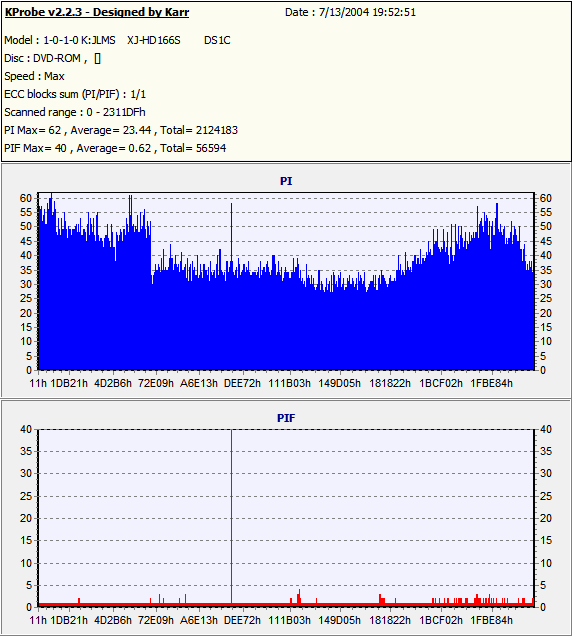Click the PIF Max statistics line

(x=115, y=148)
